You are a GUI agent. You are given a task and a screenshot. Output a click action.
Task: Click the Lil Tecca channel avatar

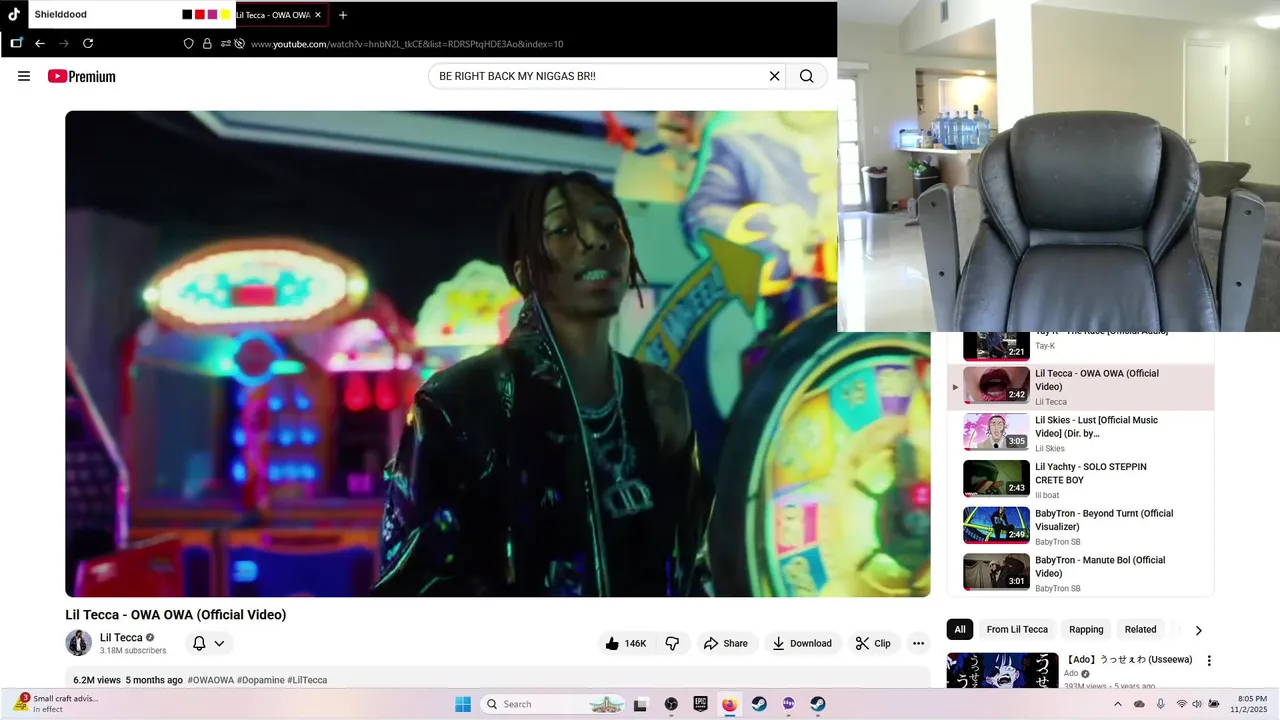(79, 643)
